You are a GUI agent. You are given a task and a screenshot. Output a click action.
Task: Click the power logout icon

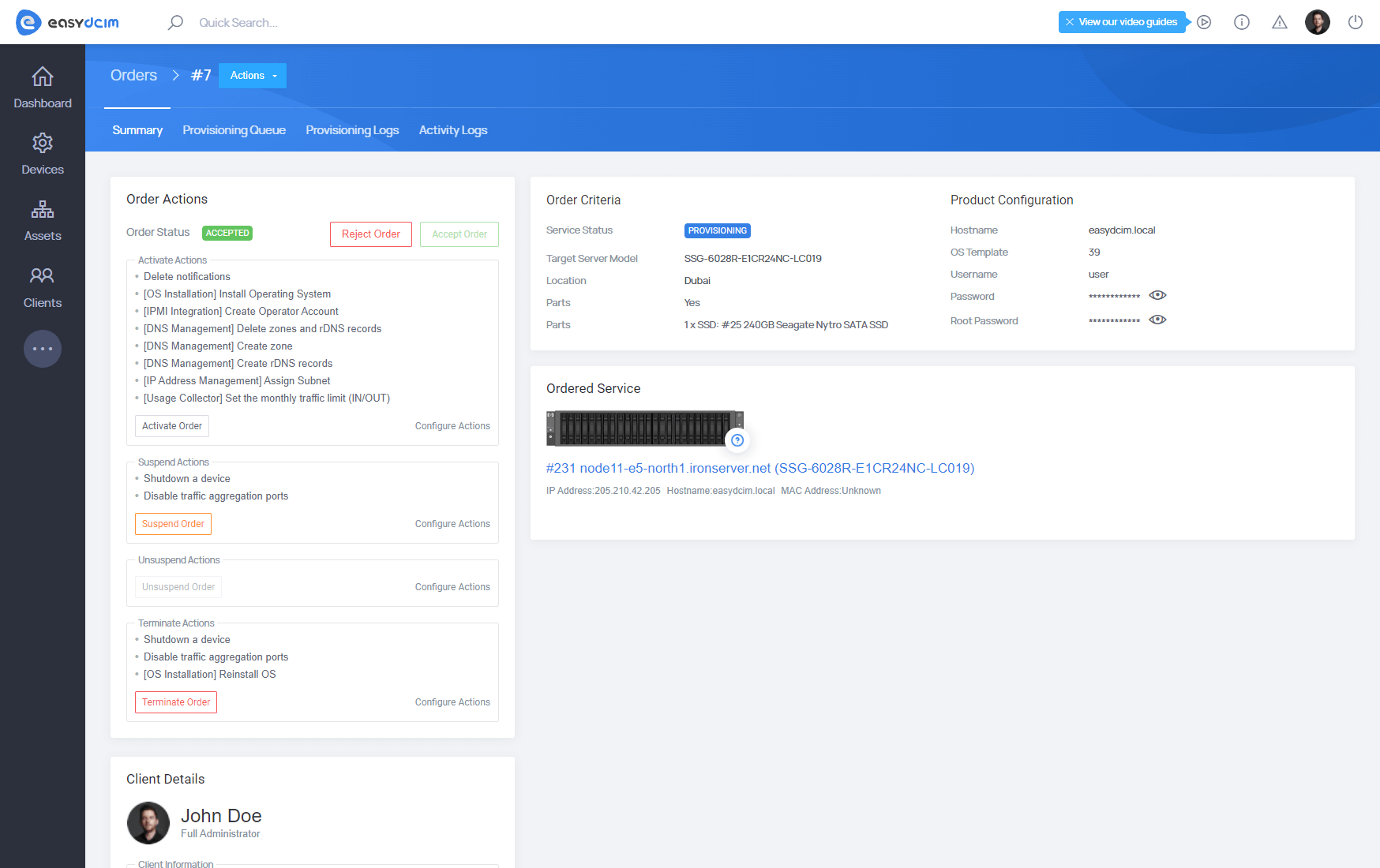pos(1356,22)
